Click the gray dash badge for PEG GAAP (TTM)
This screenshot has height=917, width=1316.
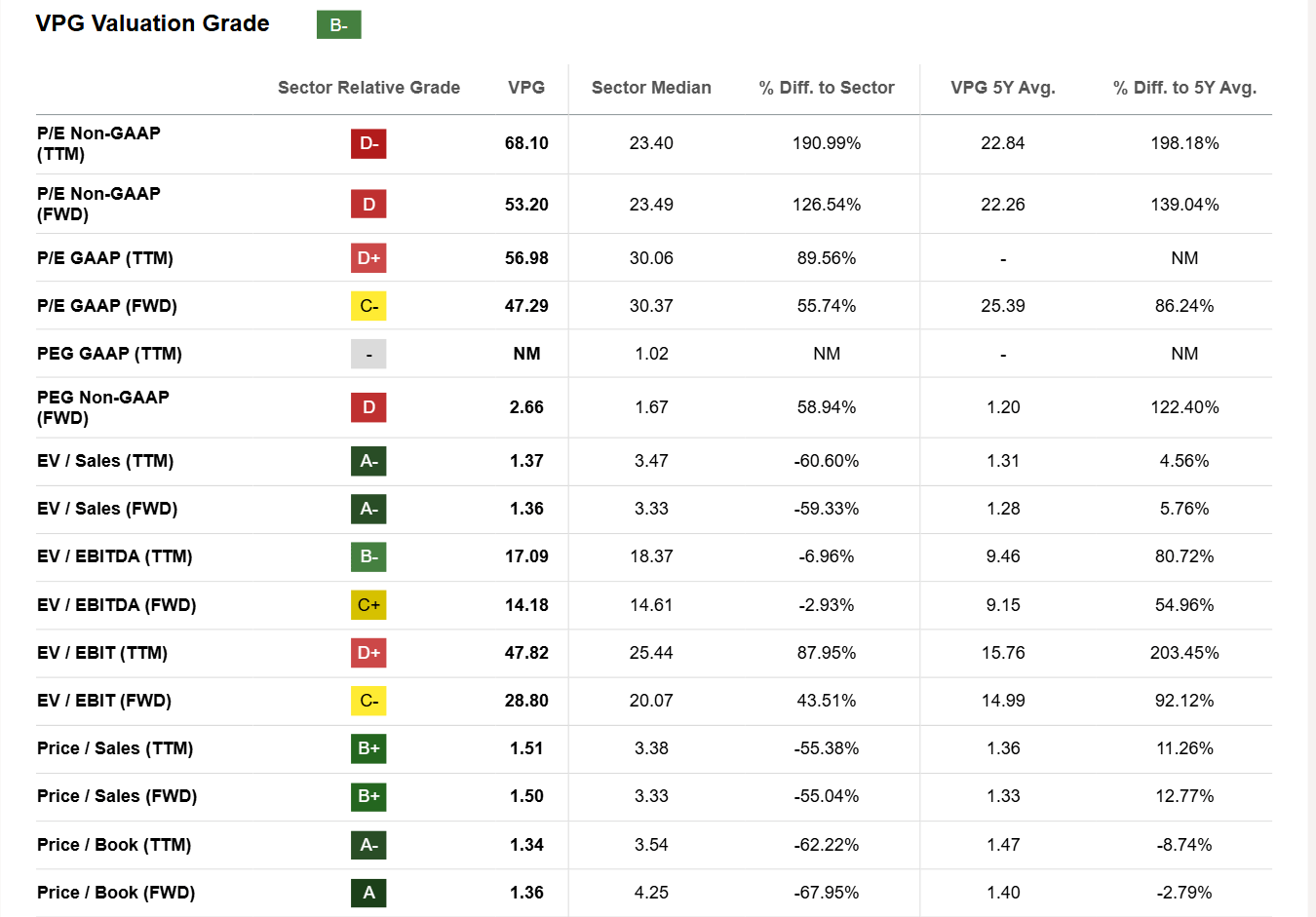[x=368, y=354]
